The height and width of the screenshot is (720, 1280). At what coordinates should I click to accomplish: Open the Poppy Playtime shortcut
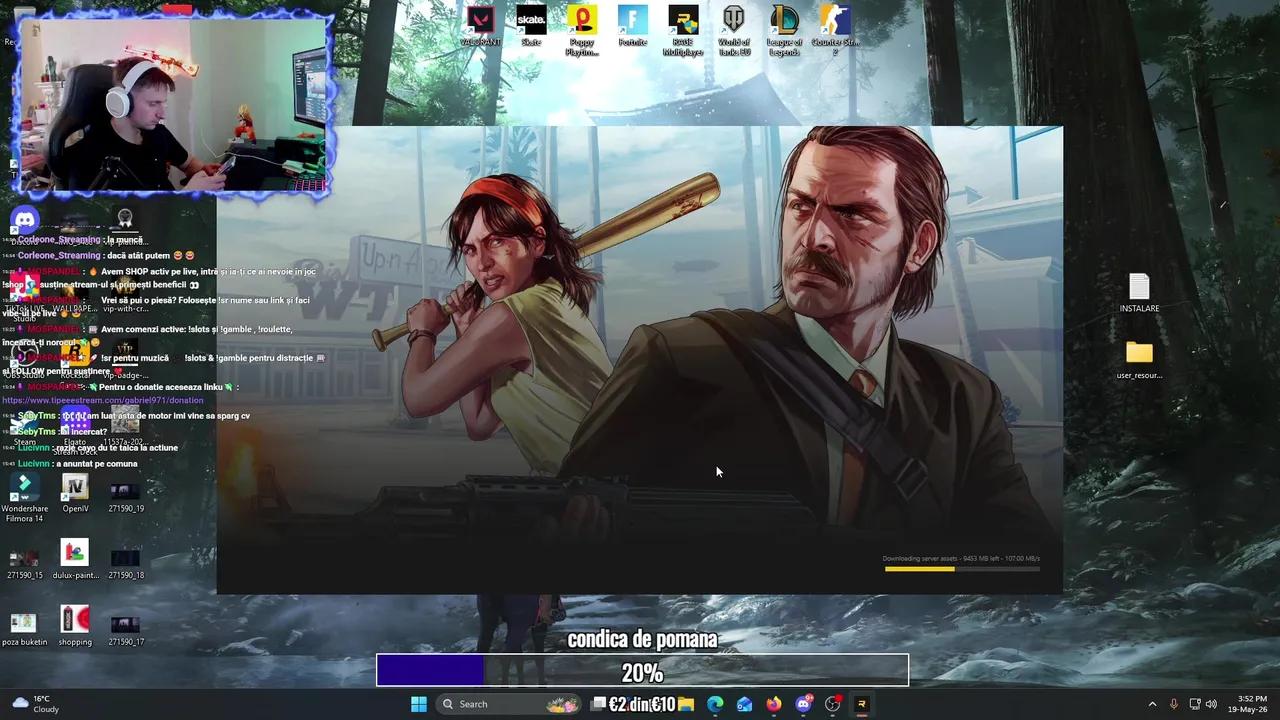click(x=581, y=31)
